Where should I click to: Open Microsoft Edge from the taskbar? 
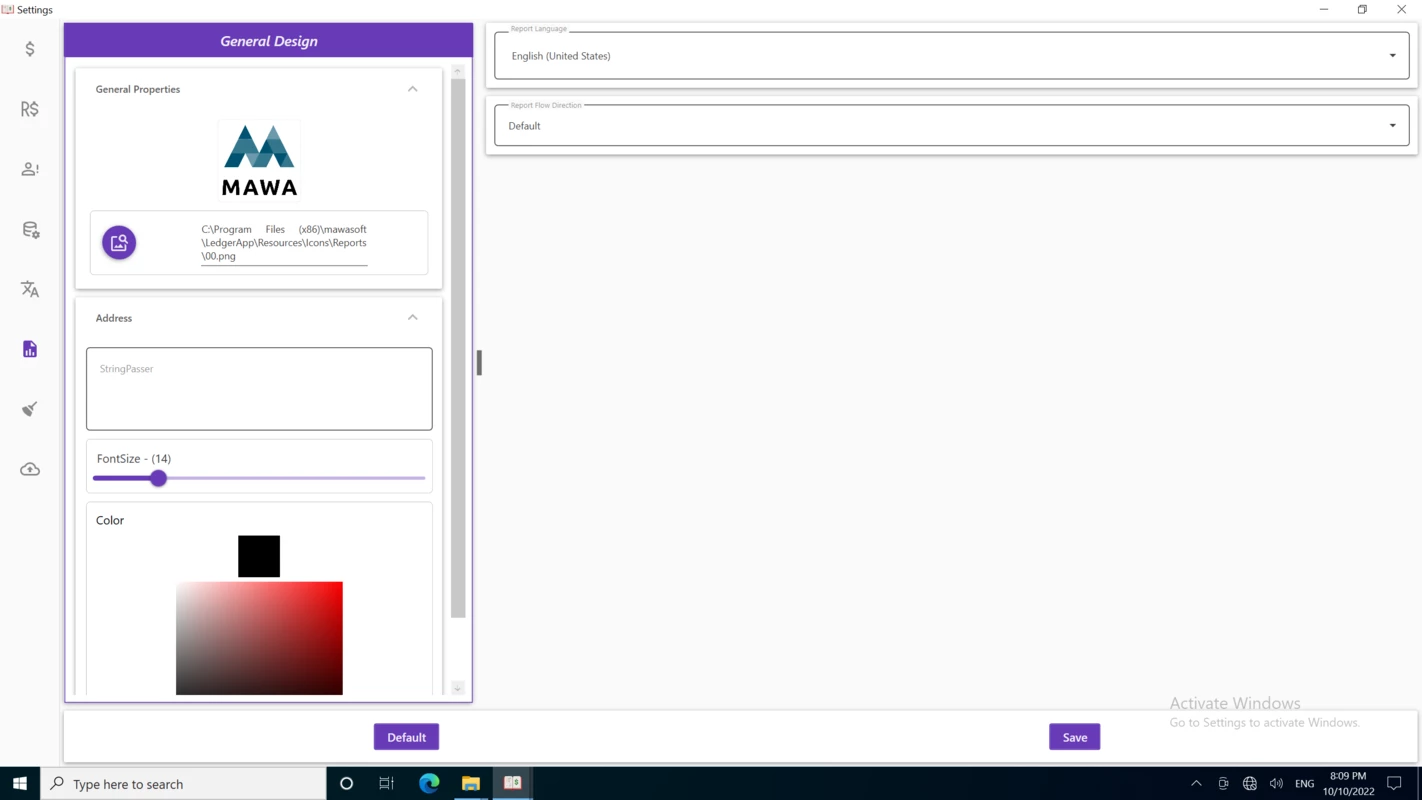click(429, 783)
